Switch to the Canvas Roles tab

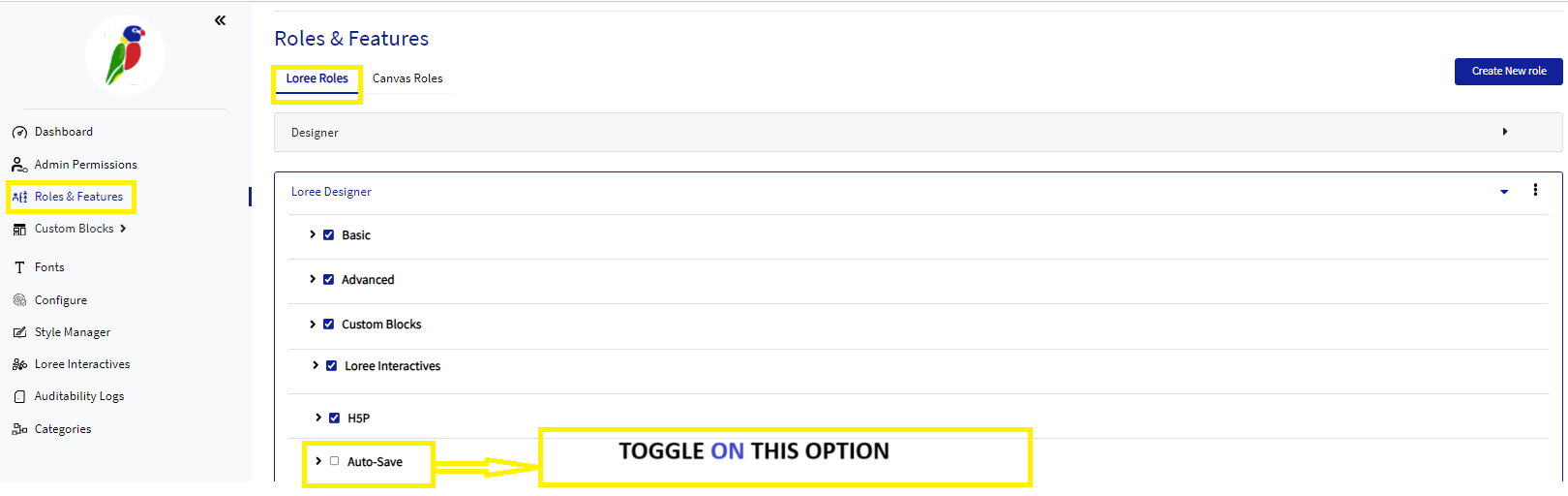click(407, 78)
